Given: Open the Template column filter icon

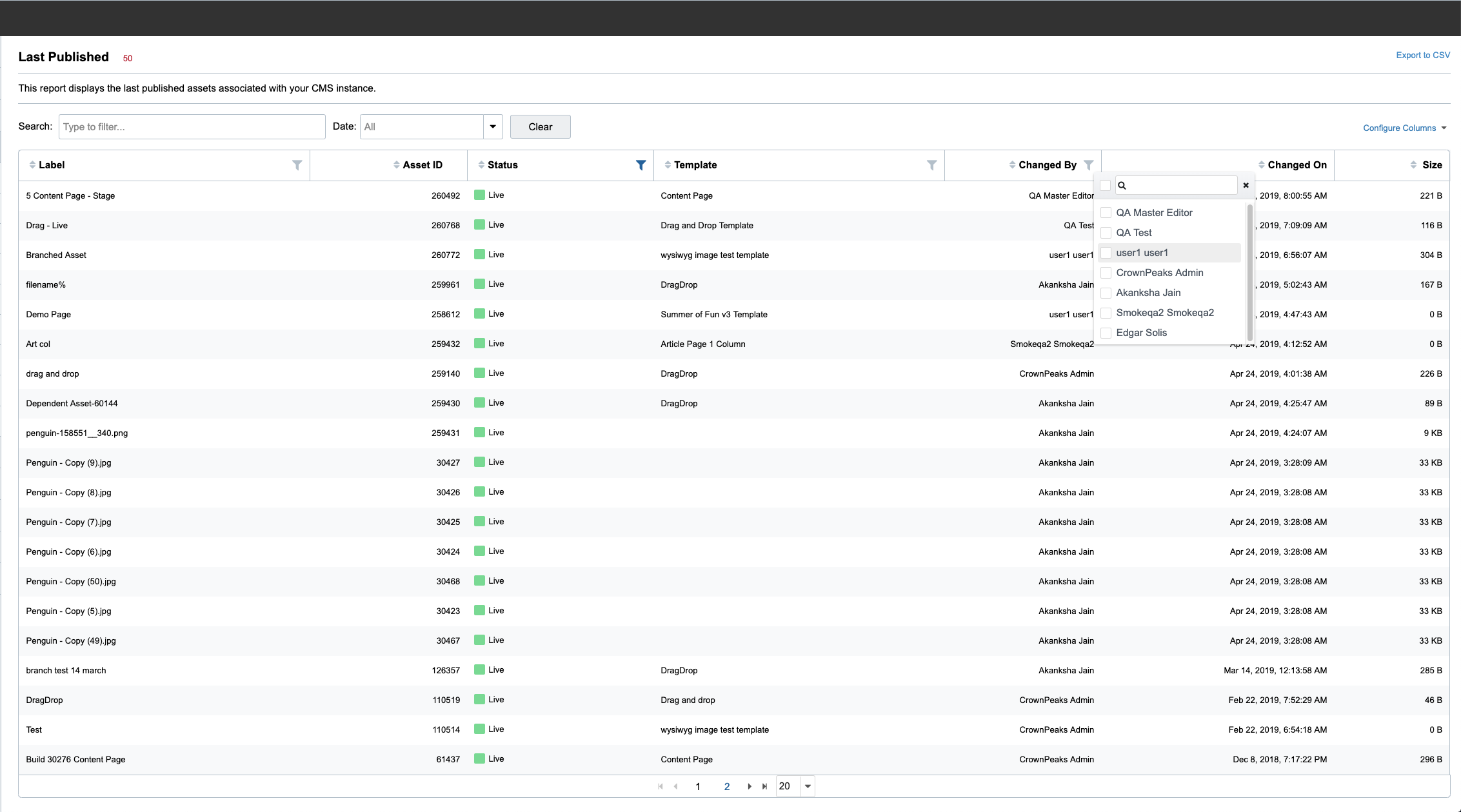Looking at the screenshot, I should point(931,165).
